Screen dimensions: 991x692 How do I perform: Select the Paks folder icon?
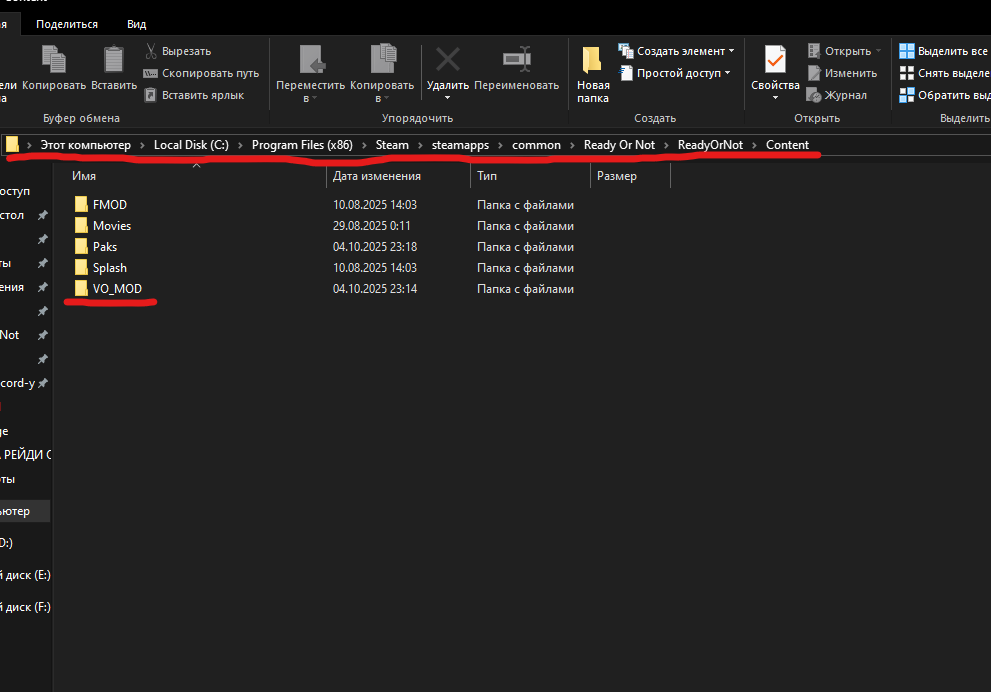(82, 246)
